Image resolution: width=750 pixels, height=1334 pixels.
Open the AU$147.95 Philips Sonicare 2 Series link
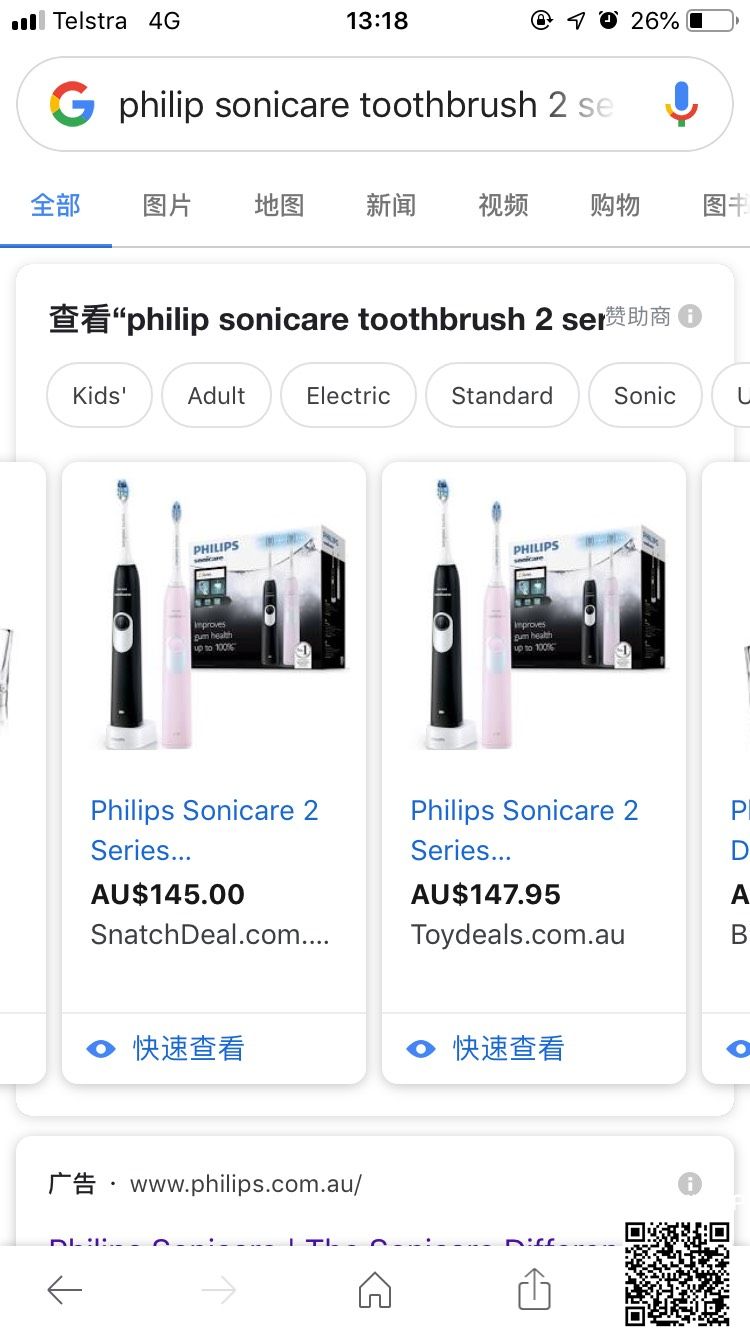click(524, 830)
